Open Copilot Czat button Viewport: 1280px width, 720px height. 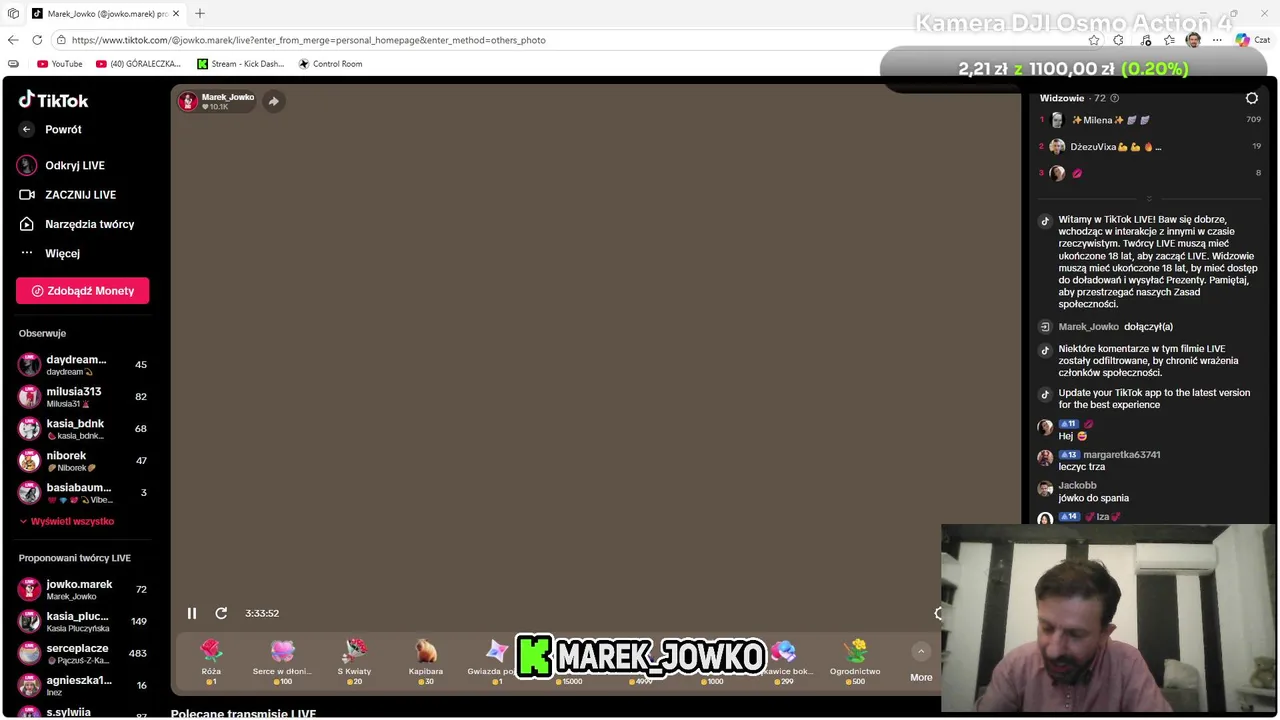[x=1252, y=40]
